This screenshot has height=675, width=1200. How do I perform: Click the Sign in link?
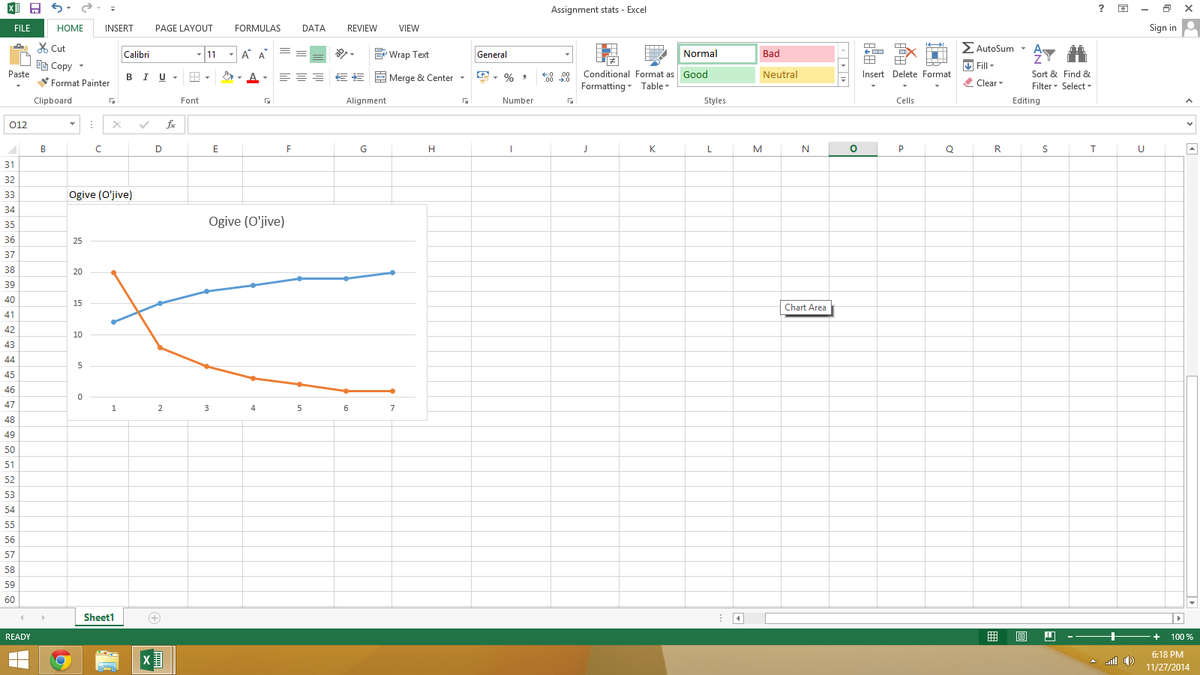click(x=1163, y=28)
